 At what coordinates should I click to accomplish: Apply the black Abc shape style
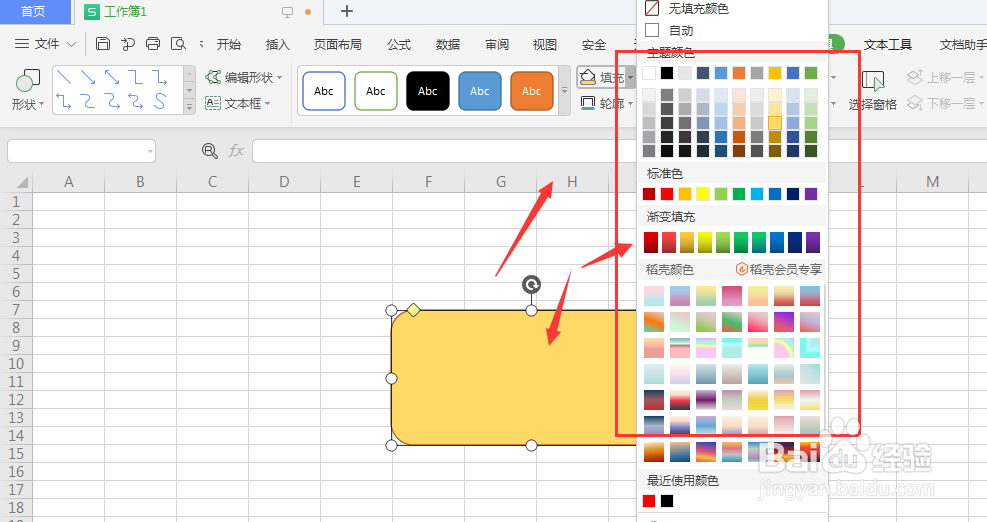pyautogui.click(x=428, y=91)
